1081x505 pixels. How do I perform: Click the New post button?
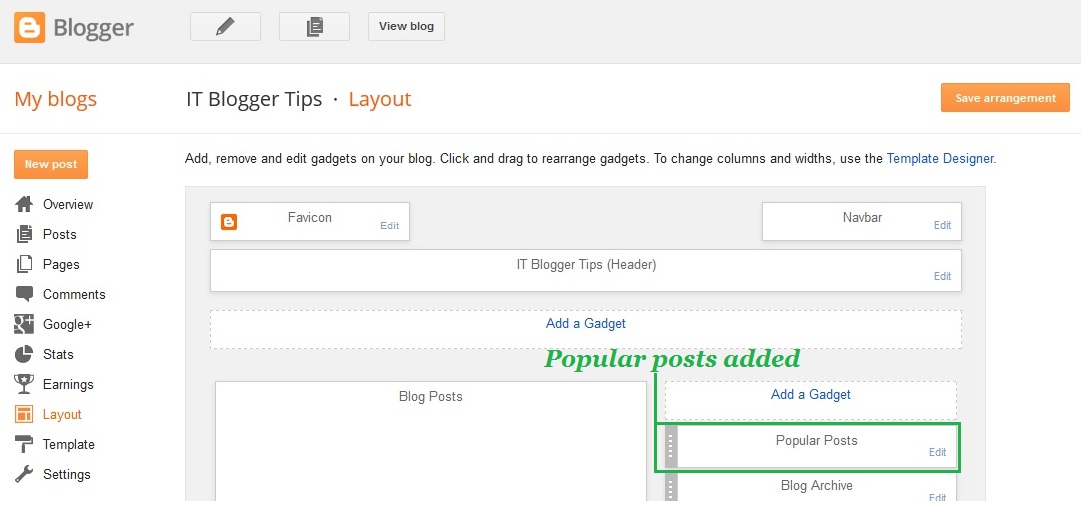[x=51, y=164]
